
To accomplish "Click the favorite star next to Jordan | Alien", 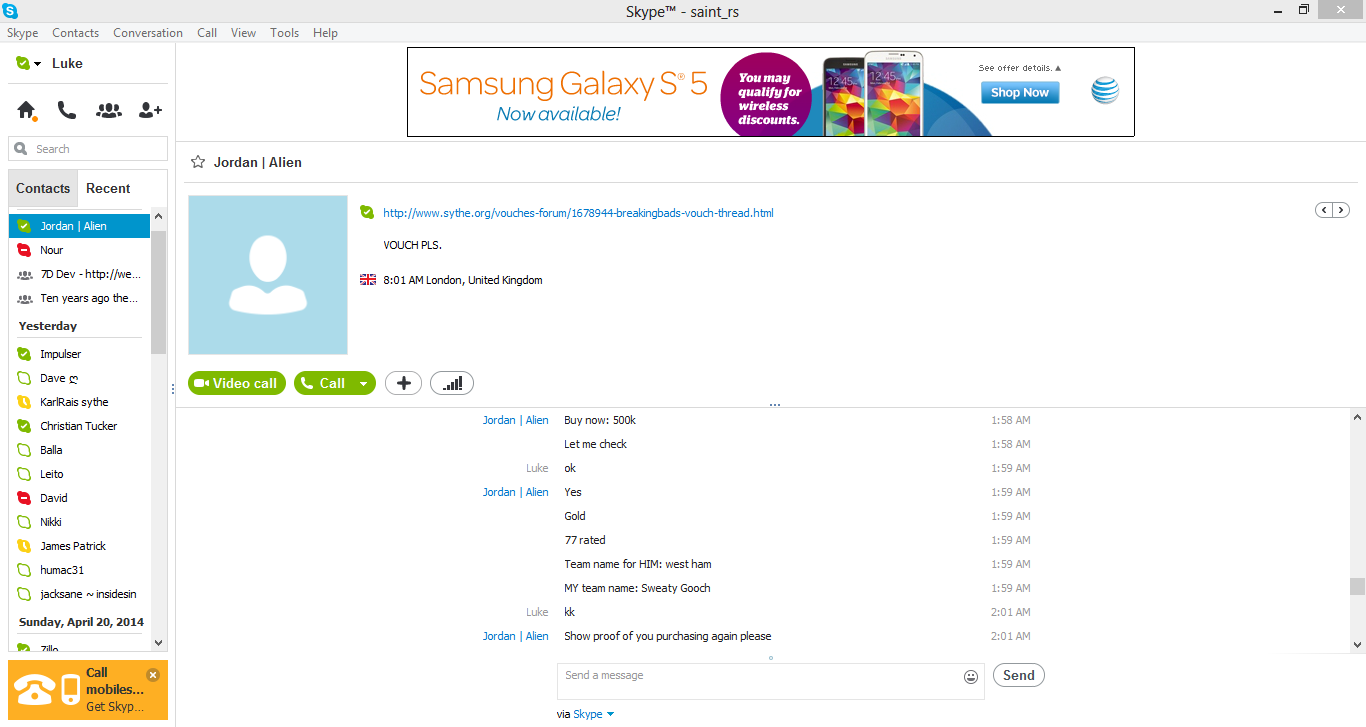I will (198, 162).
